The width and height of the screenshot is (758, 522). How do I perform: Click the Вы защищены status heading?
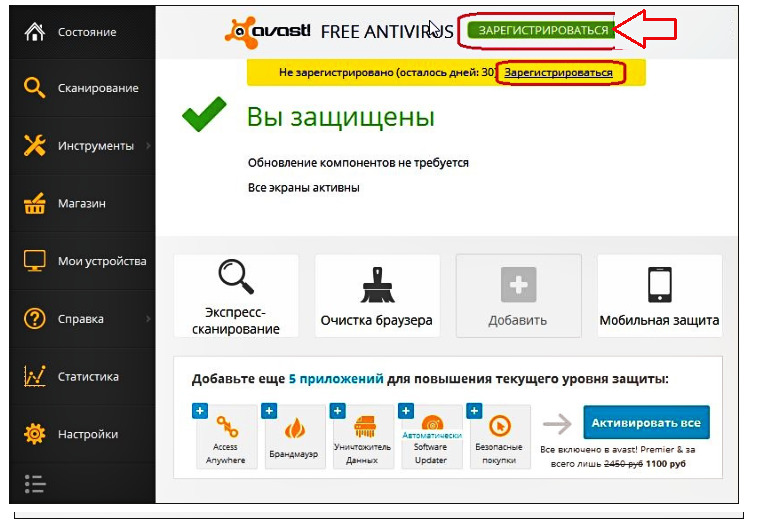coord(341,117)
